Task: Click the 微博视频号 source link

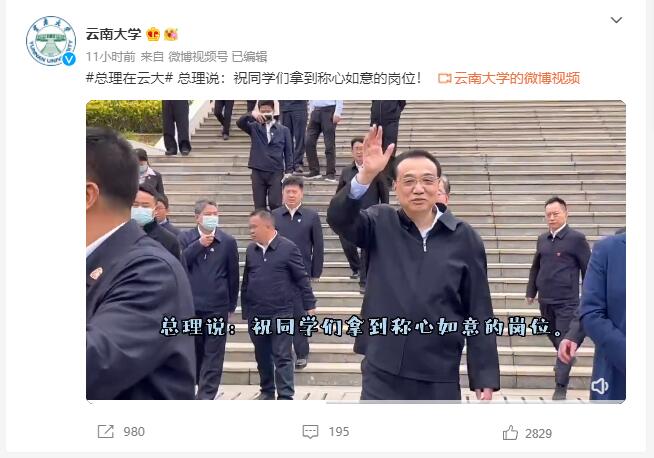Action: [x=198, y=56]
